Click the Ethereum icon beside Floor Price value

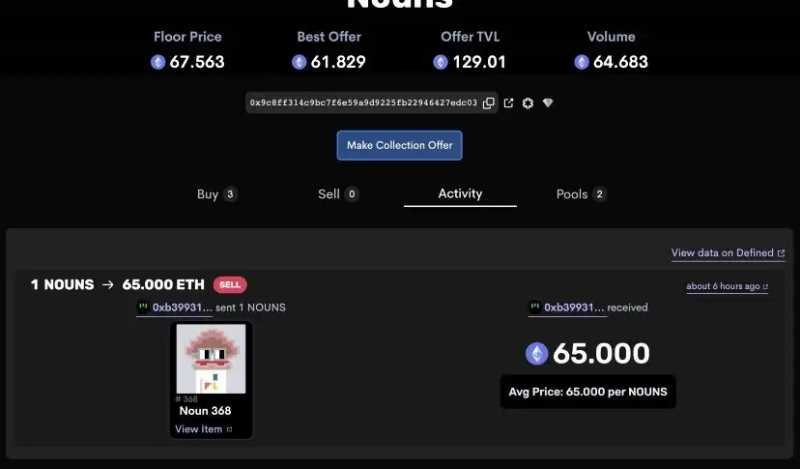158,62
